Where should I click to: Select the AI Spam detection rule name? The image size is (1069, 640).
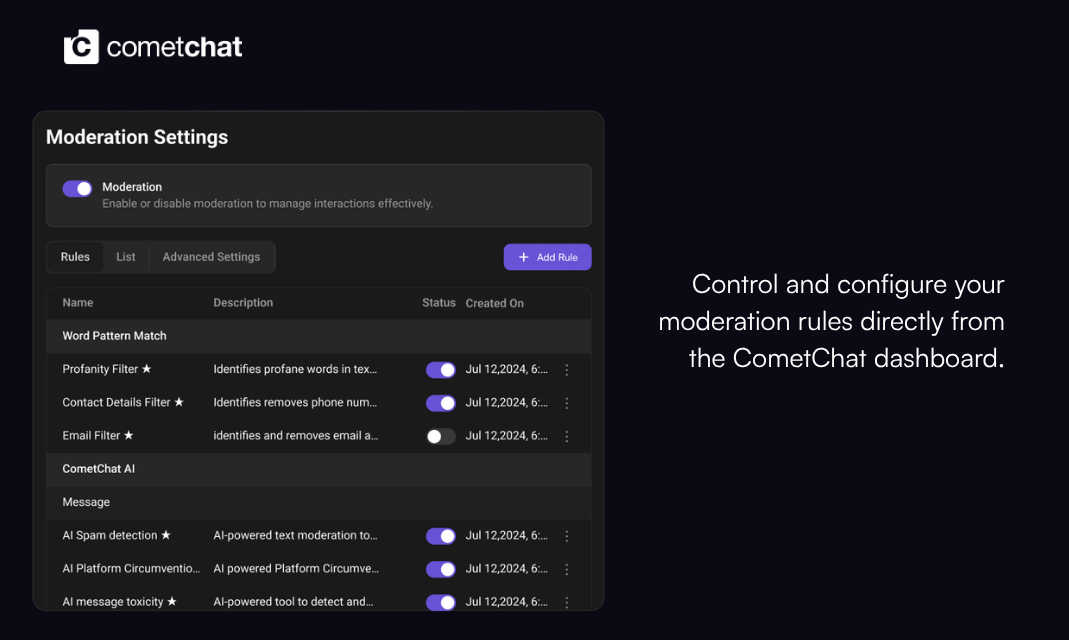[x=110, y=535]
